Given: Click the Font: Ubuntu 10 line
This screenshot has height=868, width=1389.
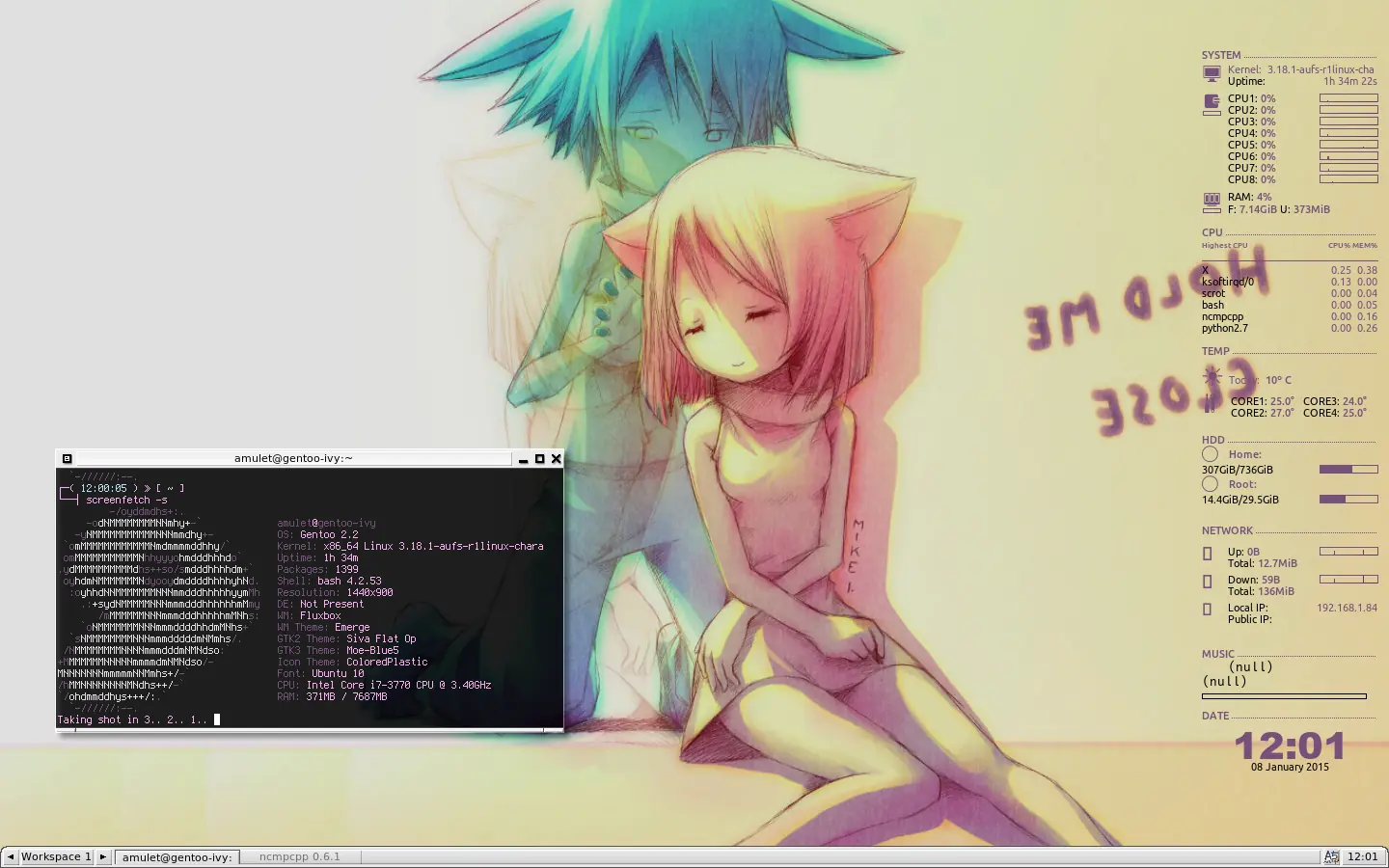Looking at the screenshot, I should tap(320, 673).
